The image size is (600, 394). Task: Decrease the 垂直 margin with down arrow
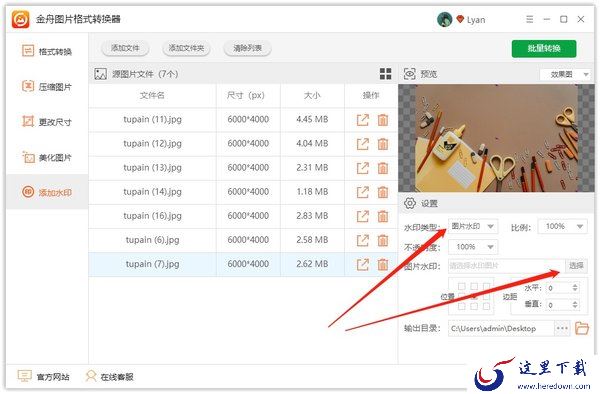[x=575, y=307]
